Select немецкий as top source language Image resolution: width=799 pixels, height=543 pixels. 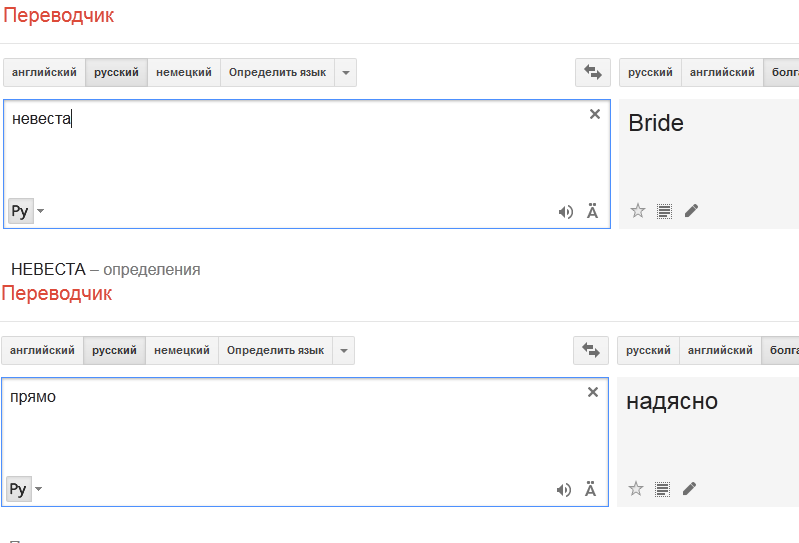coord(184,72)
